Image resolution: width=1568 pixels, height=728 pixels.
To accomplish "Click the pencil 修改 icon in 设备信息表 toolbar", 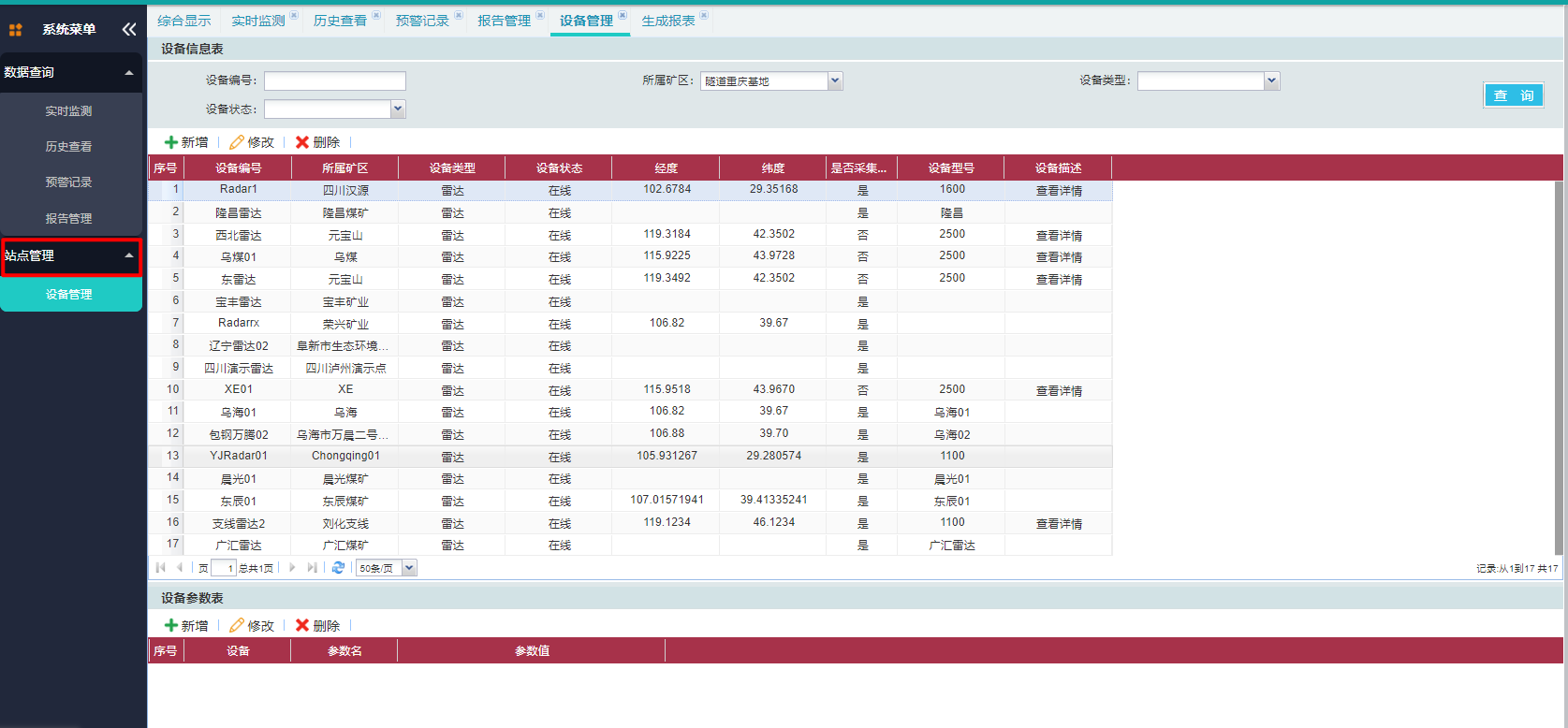I will pyautogui.click(x=237, y=142).
